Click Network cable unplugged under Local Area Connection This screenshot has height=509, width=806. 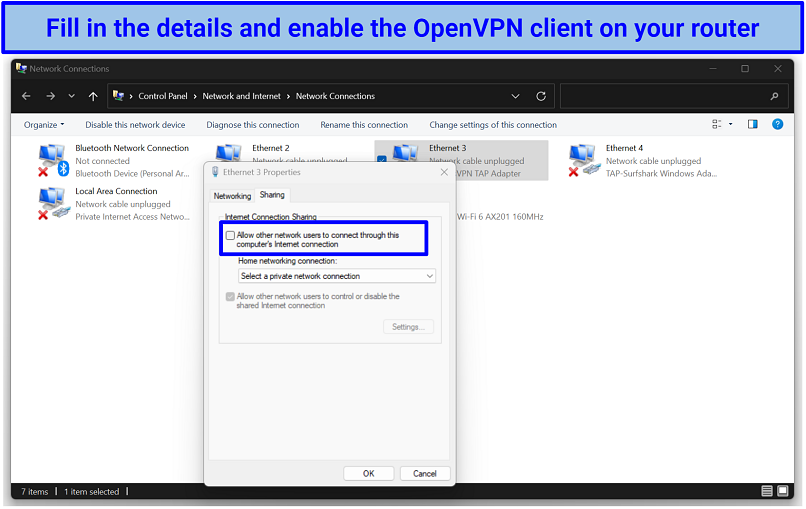(122, 204)
